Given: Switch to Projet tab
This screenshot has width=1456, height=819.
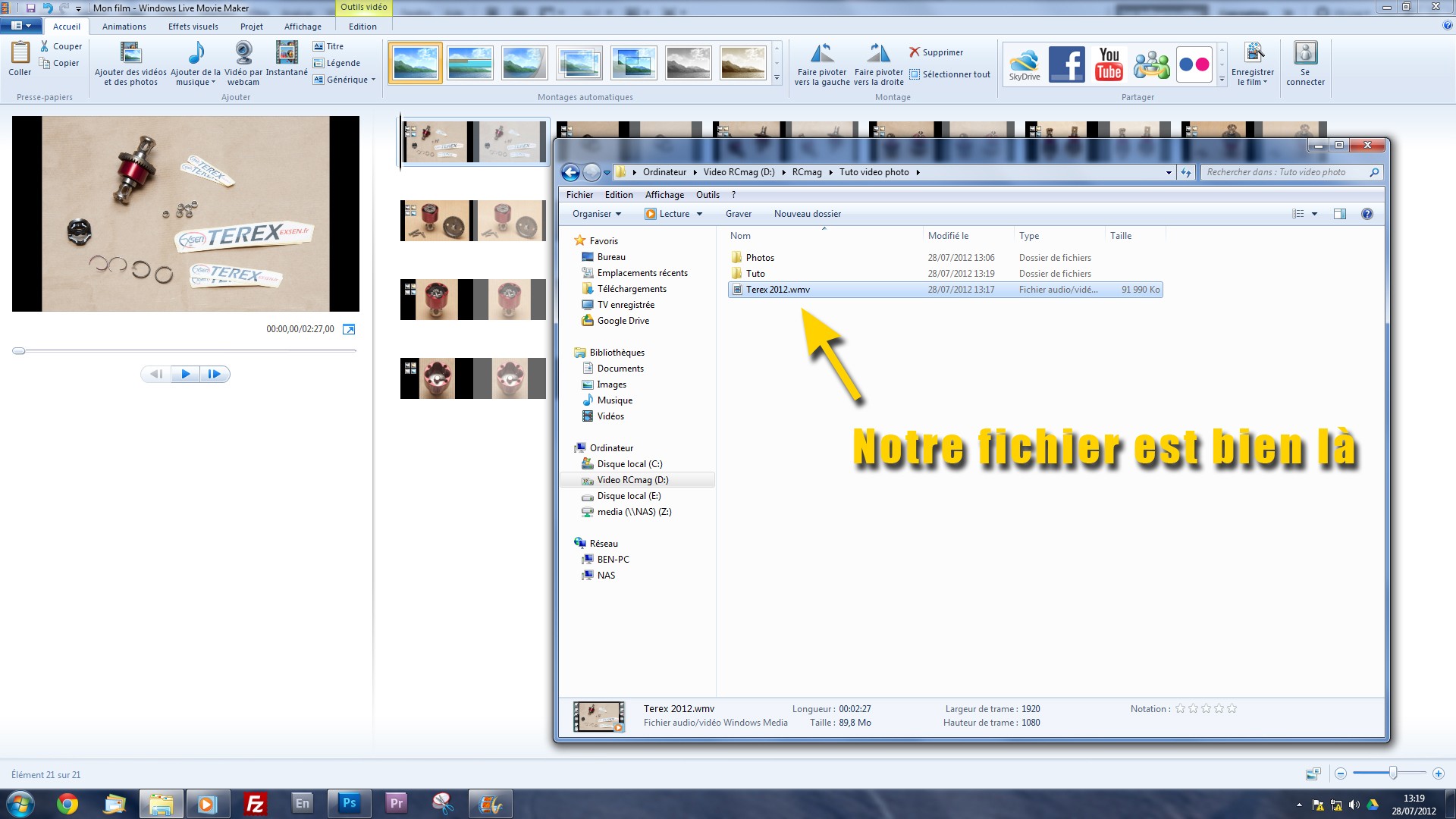Looking at the screenshot, I should click(x=252, y=27).
